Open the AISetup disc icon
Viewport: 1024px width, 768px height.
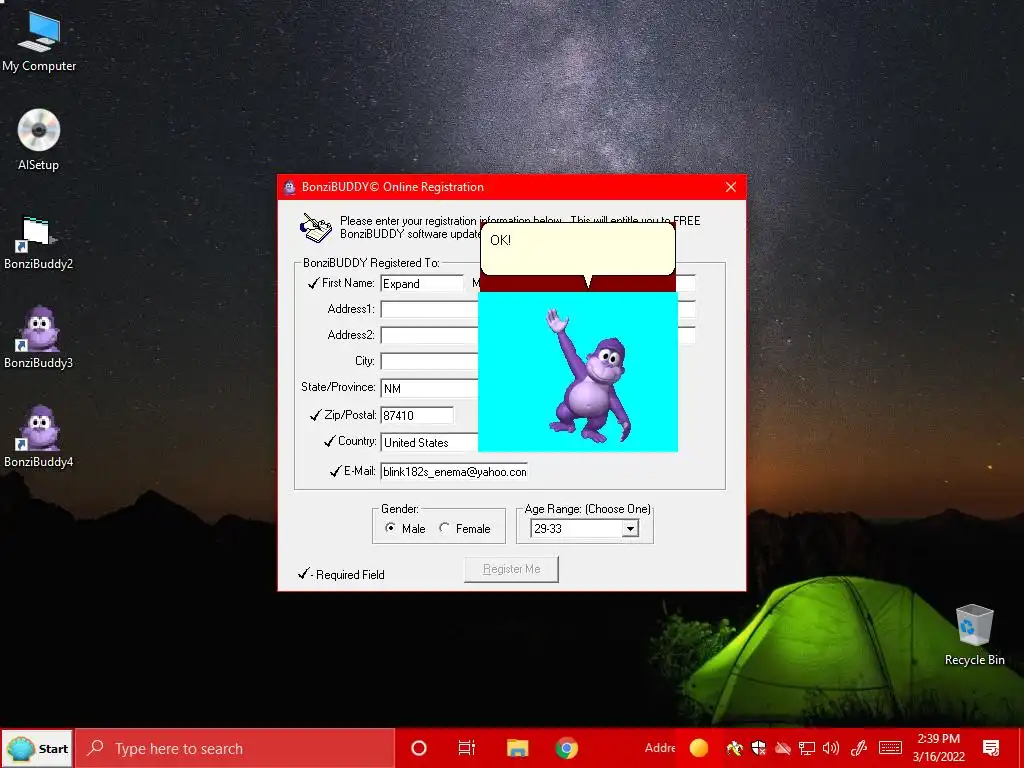pyautogui.click(x=39, y=140)
